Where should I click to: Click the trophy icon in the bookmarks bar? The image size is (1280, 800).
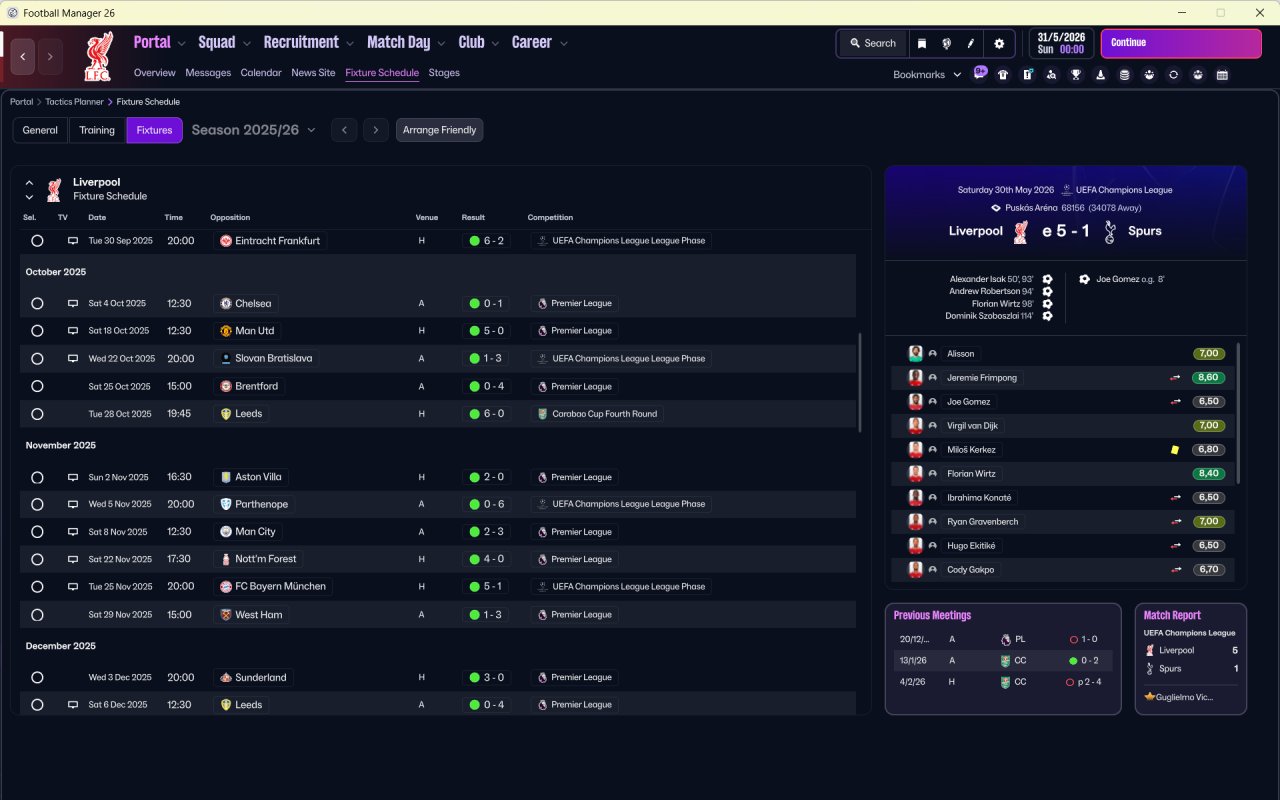coord(1076,75)
